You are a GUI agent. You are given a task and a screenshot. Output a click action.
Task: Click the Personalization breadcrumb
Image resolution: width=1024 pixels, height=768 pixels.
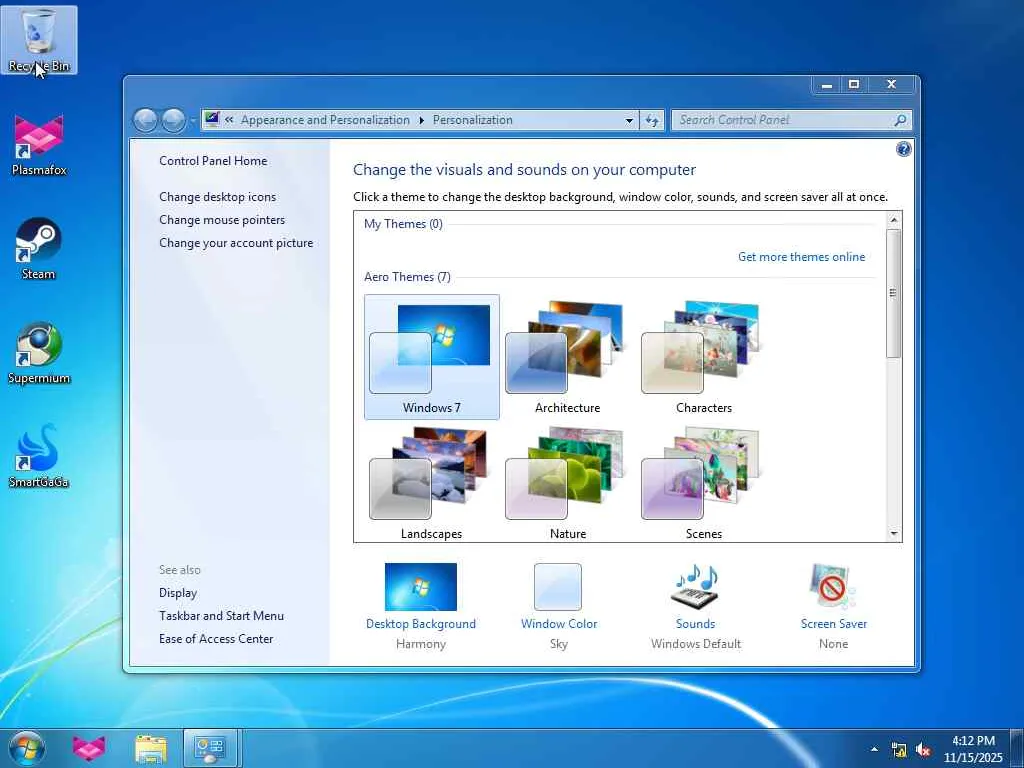[x=472, y=120]
